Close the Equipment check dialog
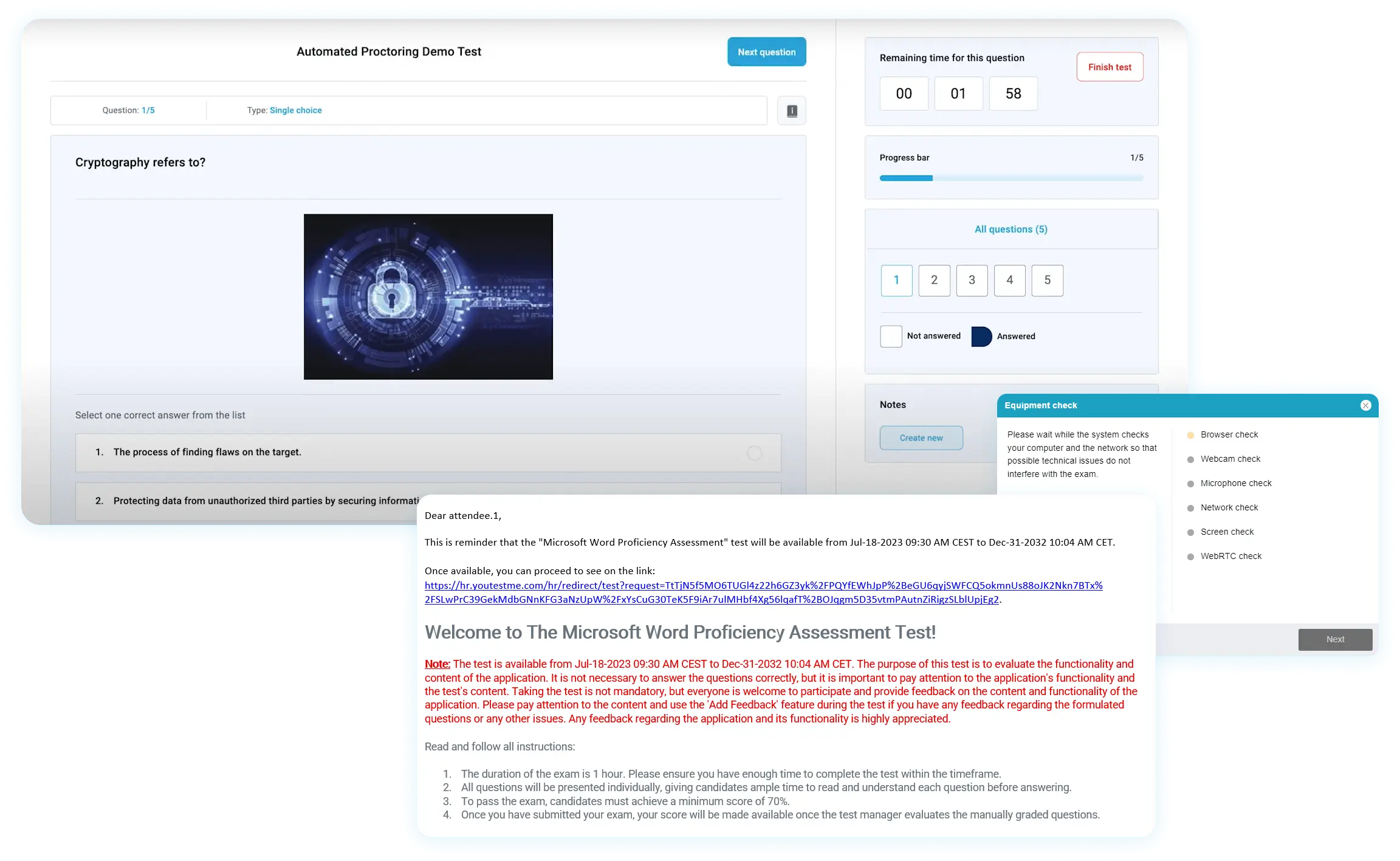The height and width of the screenshot is (861, 1400). tap(1365, 405)
